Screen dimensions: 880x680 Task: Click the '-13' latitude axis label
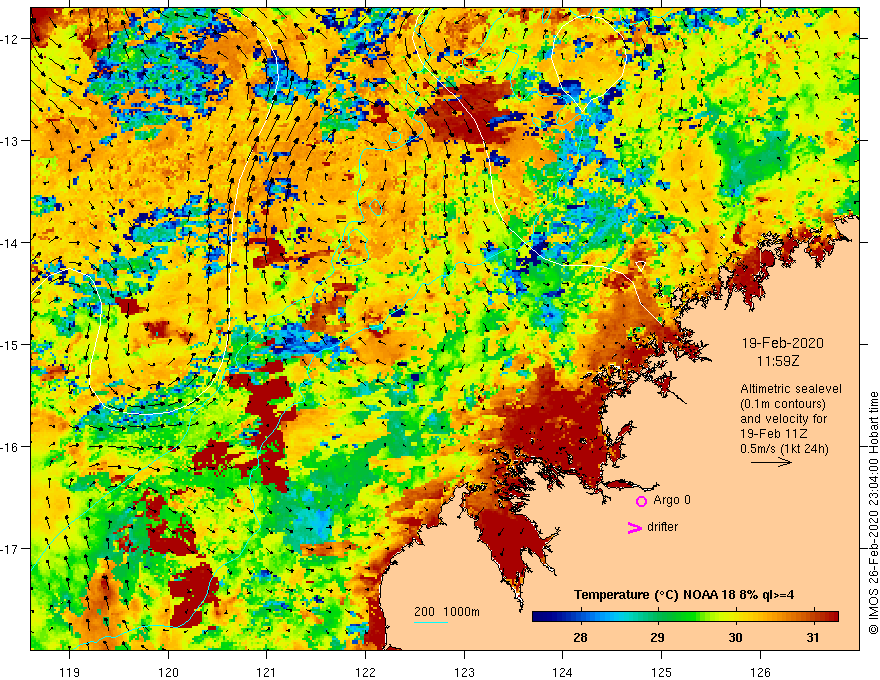11,141
